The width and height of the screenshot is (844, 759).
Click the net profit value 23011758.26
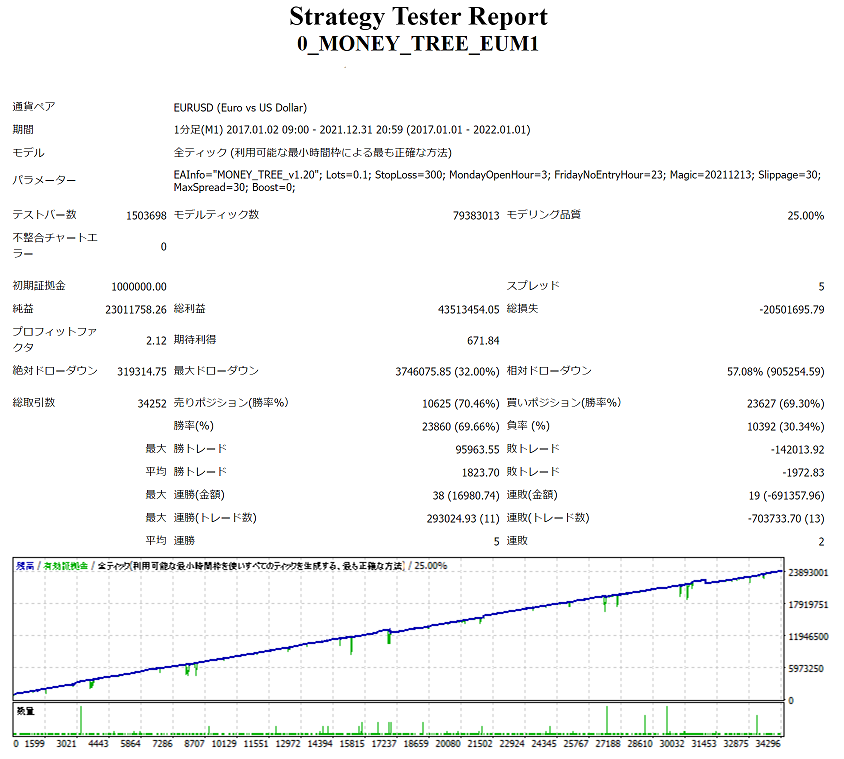click(x=136, y=310)
